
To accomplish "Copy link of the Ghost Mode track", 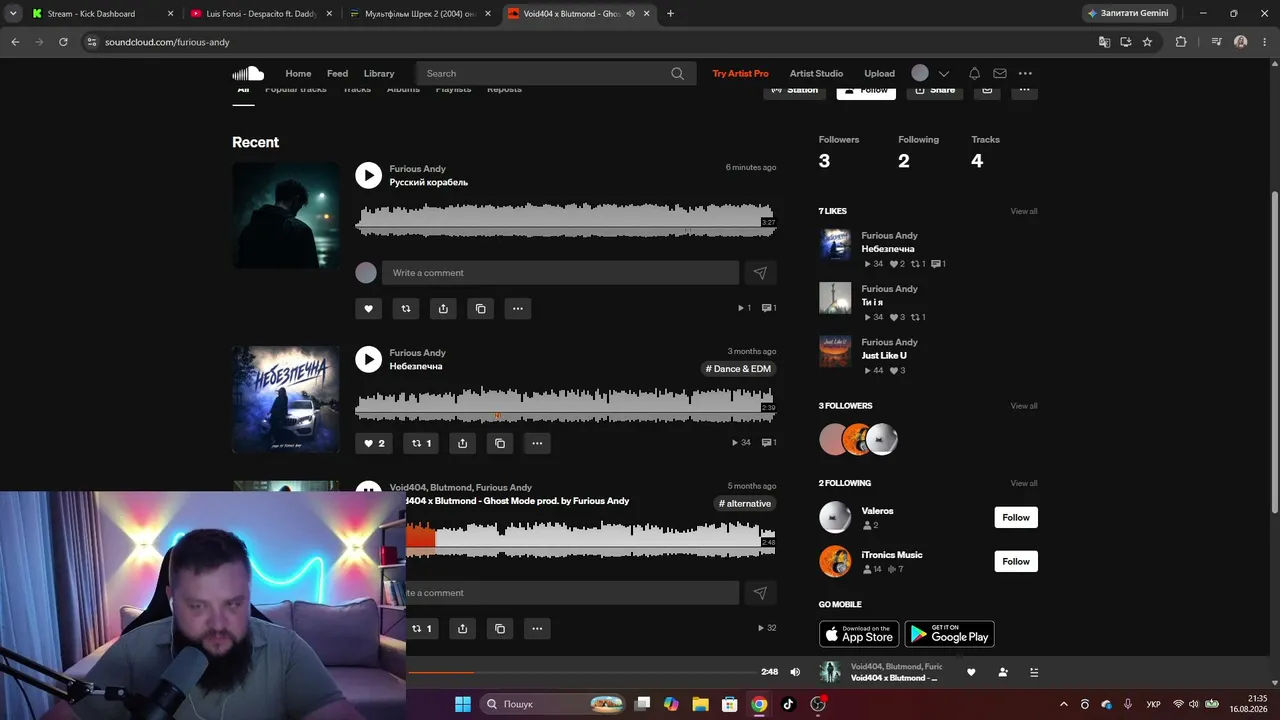I will coord(500,629).
